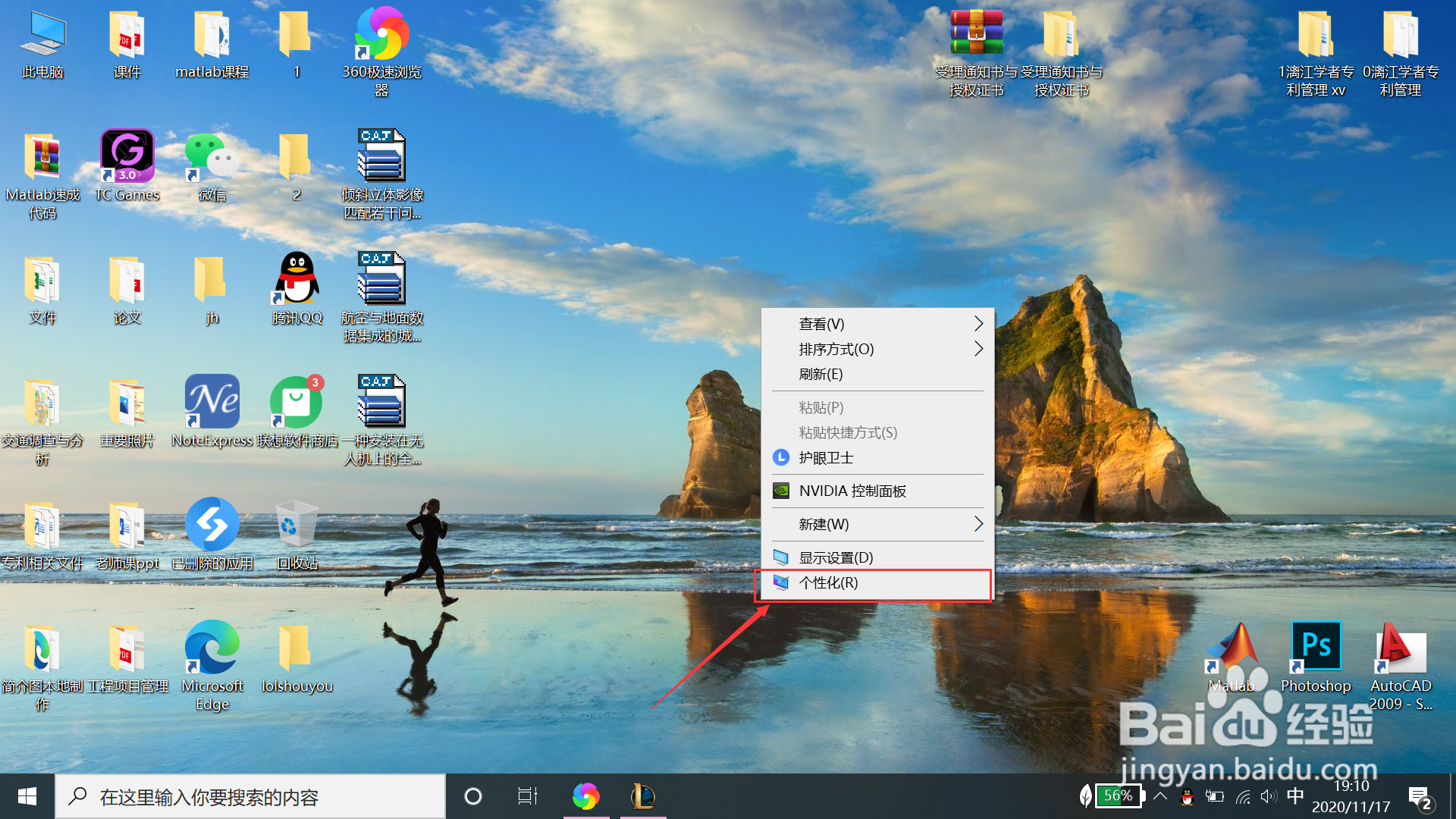Click the battery level indicator showing 56%

point(1118,796)
